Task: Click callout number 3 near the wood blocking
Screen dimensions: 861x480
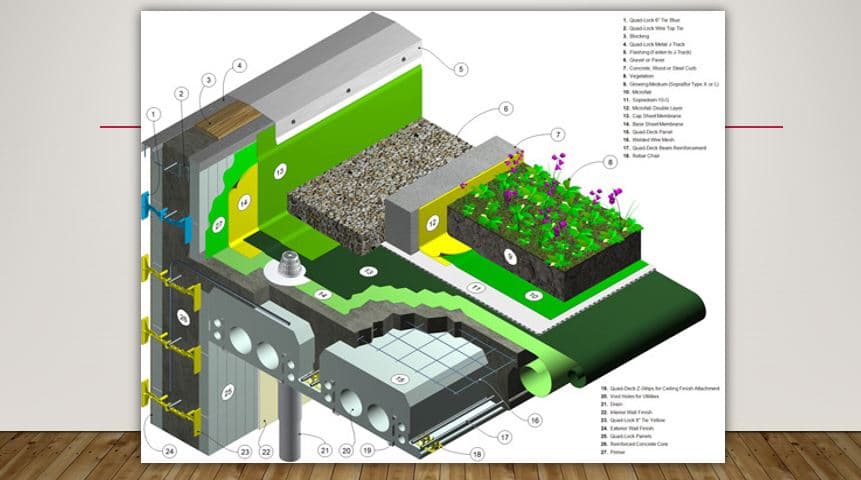Action: pyautogui.click(x=209, y=80)
